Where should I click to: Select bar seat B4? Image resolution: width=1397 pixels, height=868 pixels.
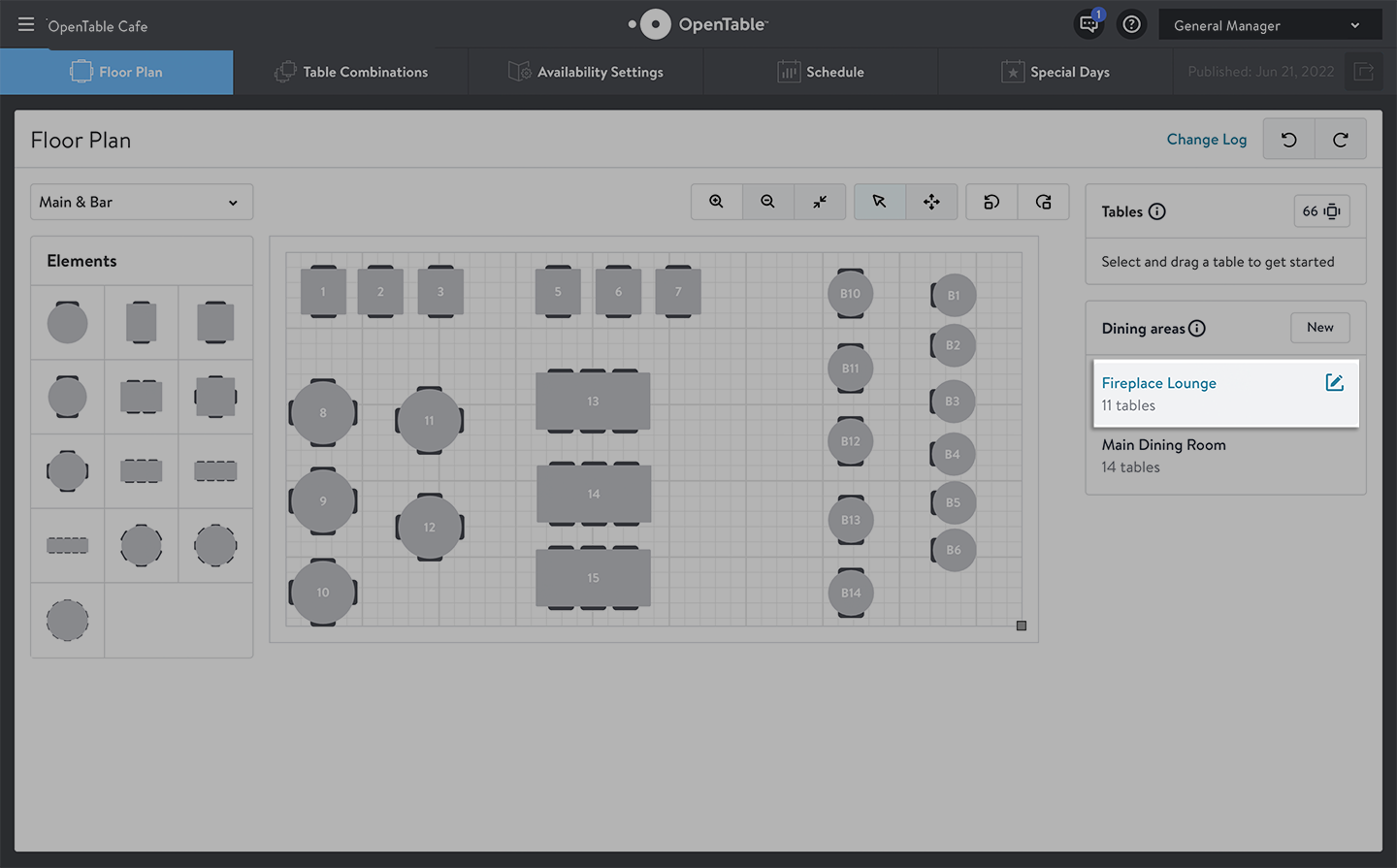tap(953, 454)
